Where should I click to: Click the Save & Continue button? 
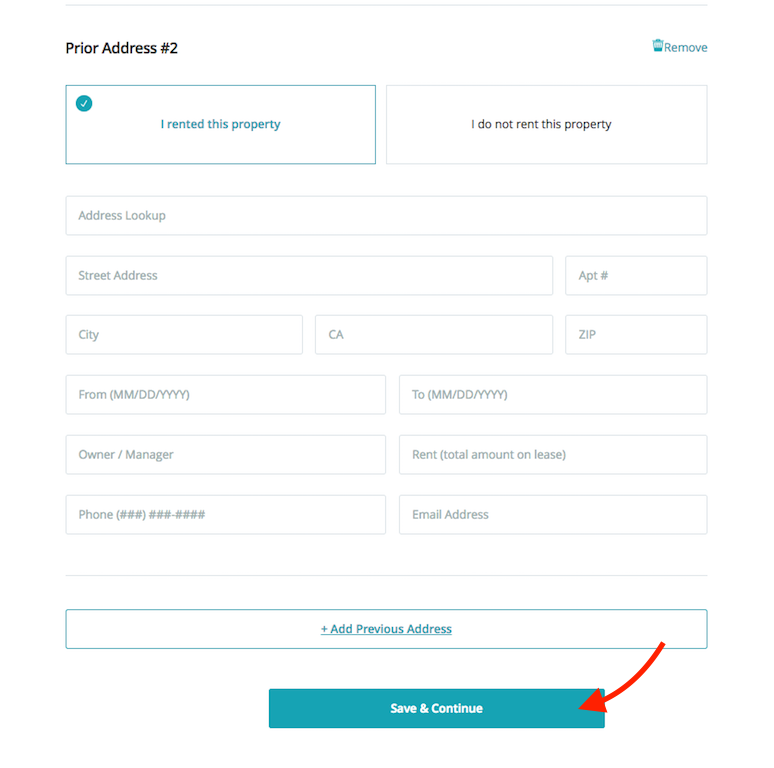(436, 708)
